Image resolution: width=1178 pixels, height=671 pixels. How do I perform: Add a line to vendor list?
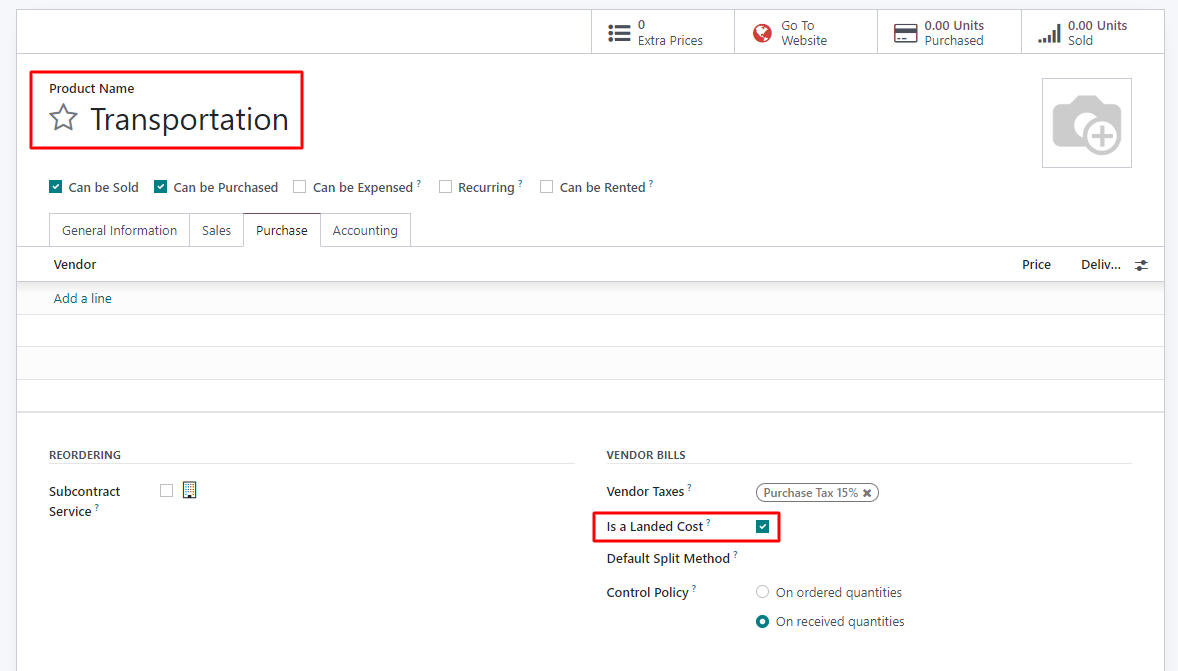(x=83, y=298)
